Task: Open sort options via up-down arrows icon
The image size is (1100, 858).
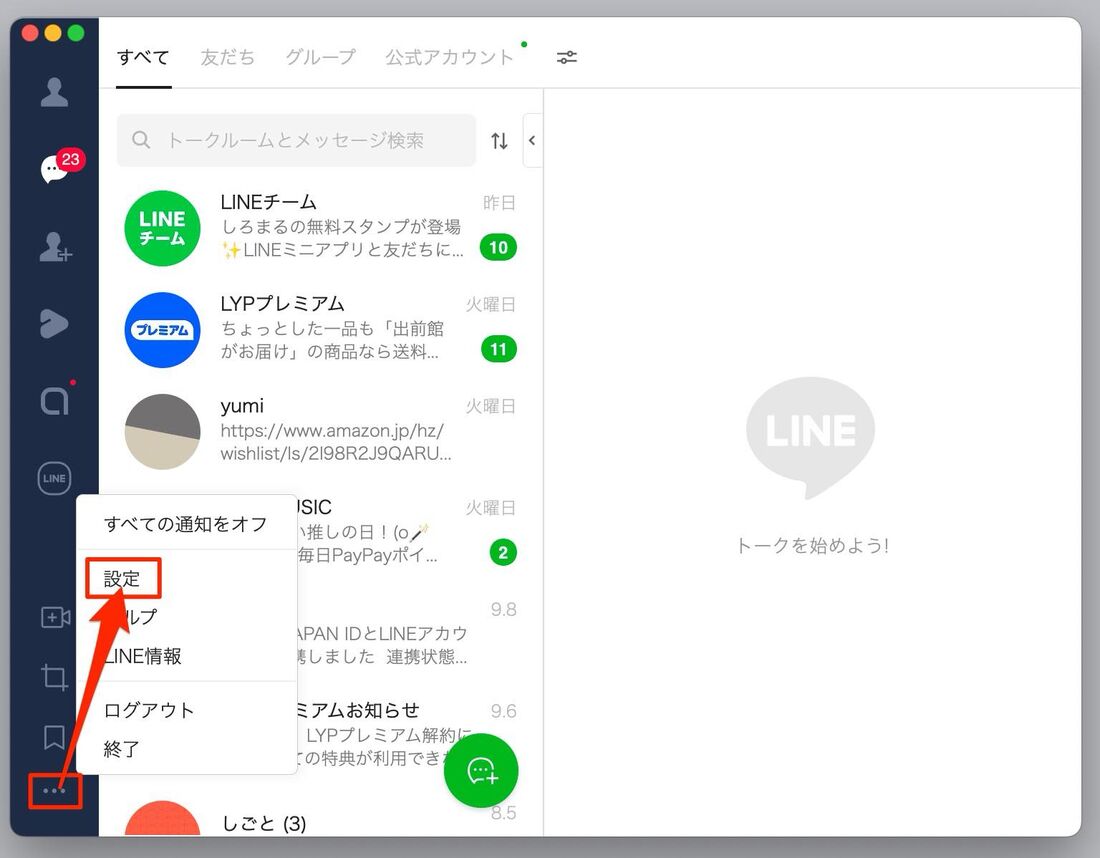Action: tap(499, 140)
